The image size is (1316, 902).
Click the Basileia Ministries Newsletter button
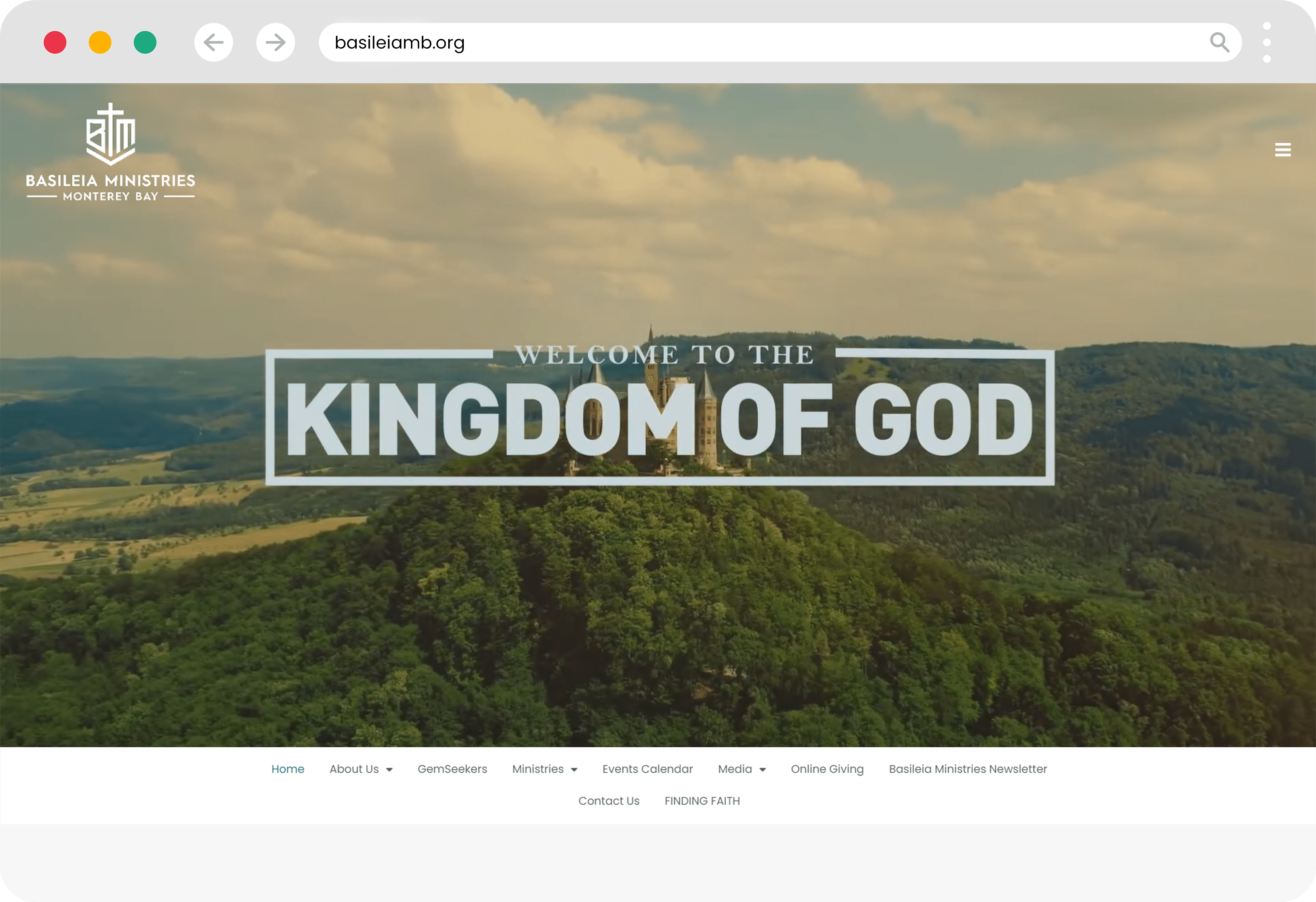coord(967,769)
